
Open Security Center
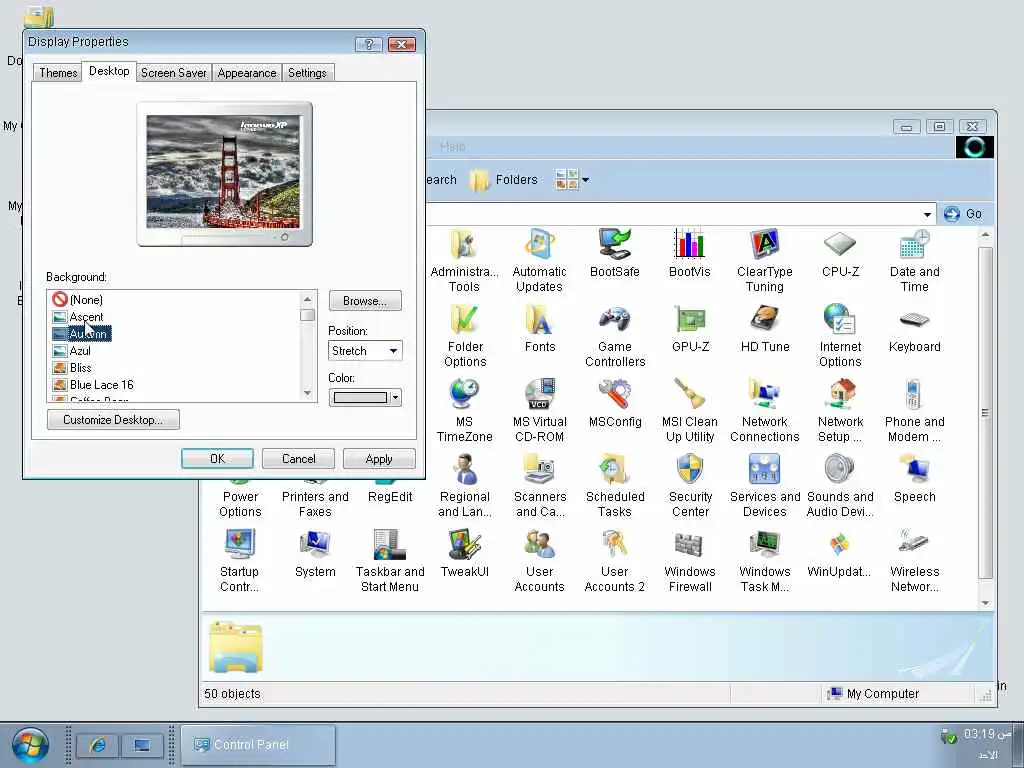pyautogui.click(x=690, y=487)
